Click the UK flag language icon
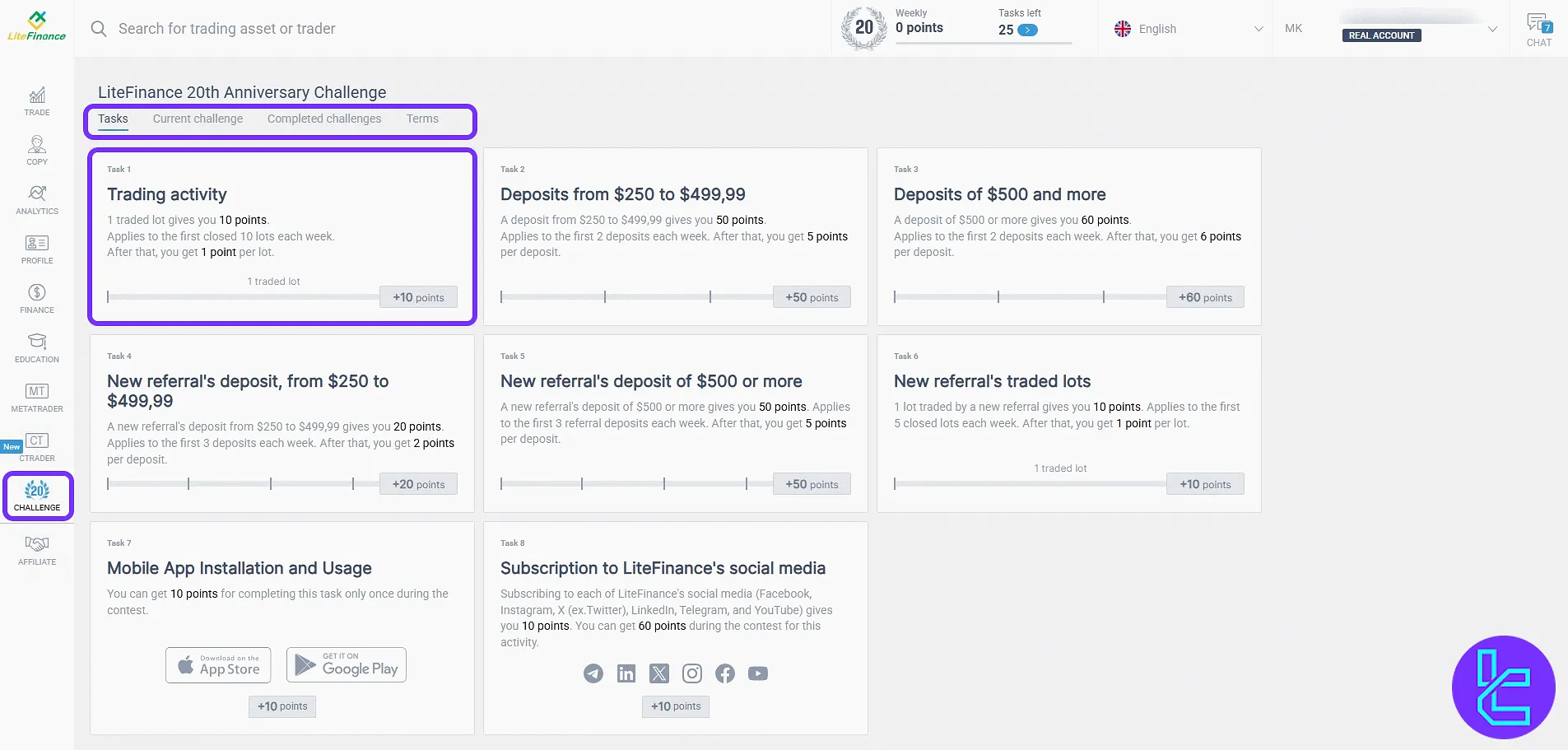Screen dimensions: 1568x750 pyautogui.click(x=1122, y=29)
